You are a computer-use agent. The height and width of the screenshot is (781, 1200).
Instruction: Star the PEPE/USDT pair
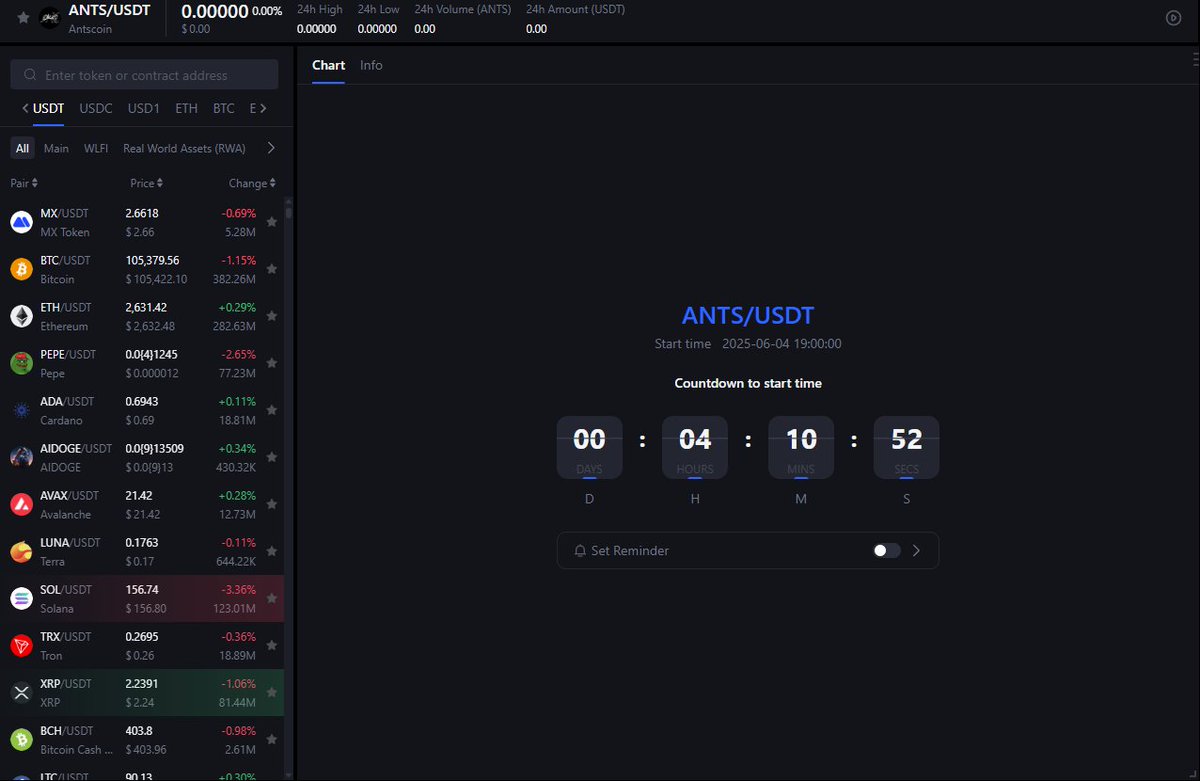(x=271, y=363)
